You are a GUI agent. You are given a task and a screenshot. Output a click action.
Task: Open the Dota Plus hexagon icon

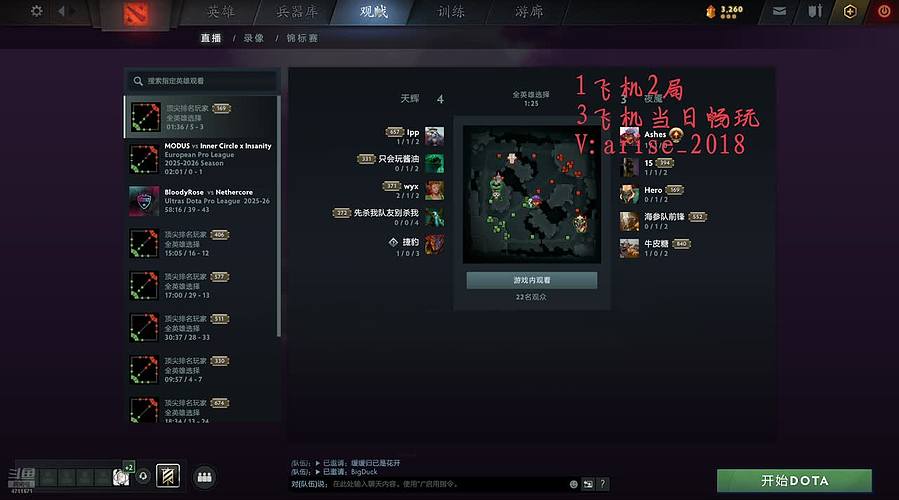pyautogui.click(x=850, y=11)
